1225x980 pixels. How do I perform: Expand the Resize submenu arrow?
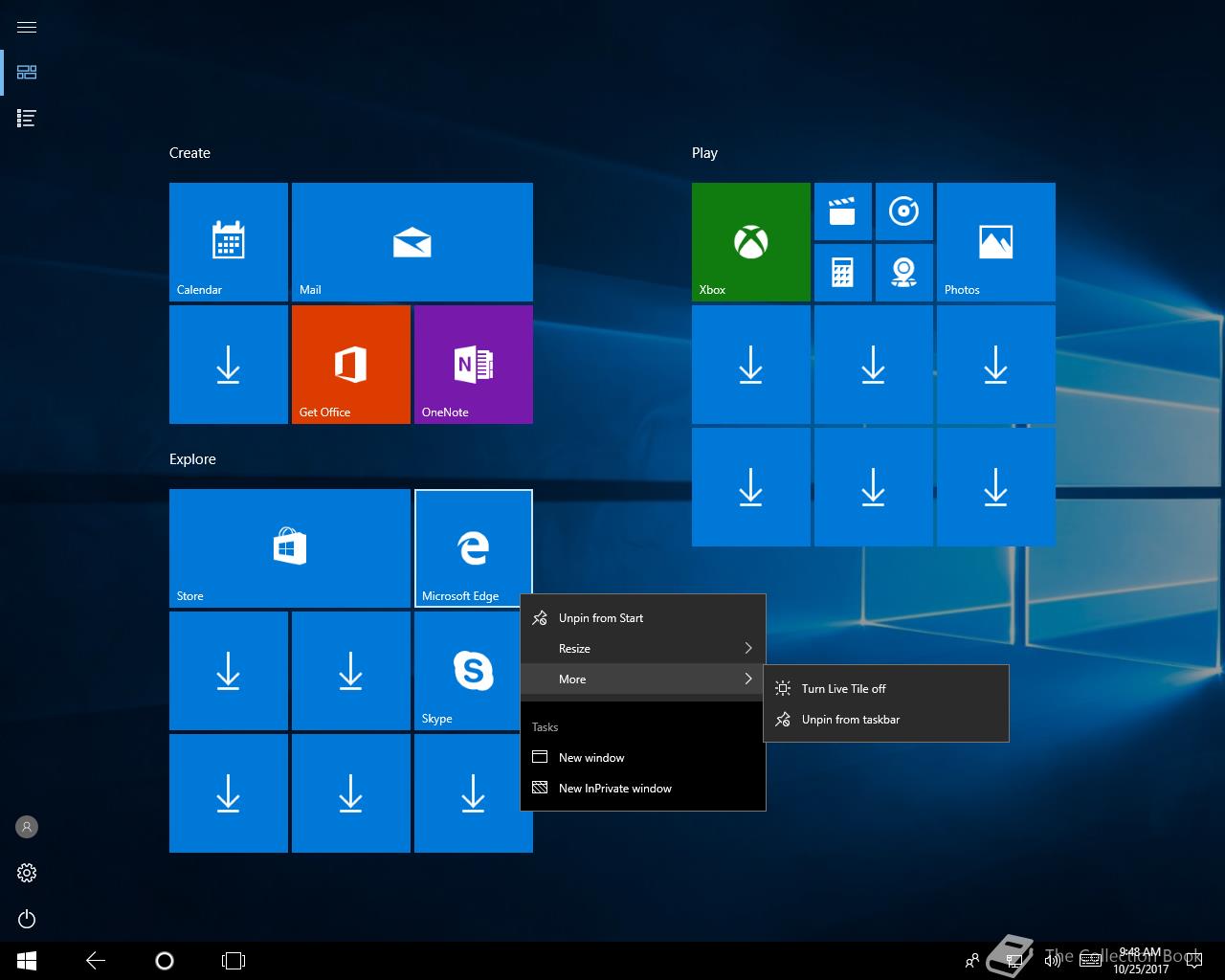[748, 648]
